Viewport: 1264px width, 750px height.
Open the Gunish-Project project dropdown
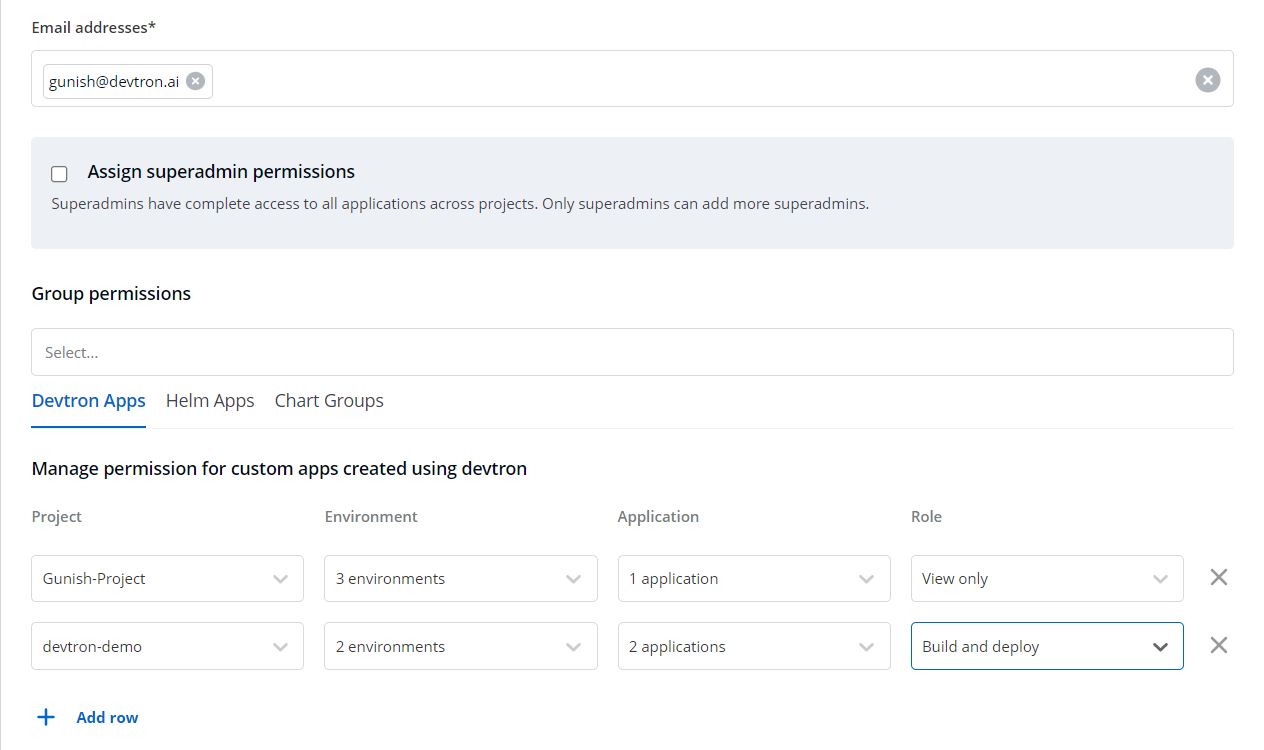[167, 579]
